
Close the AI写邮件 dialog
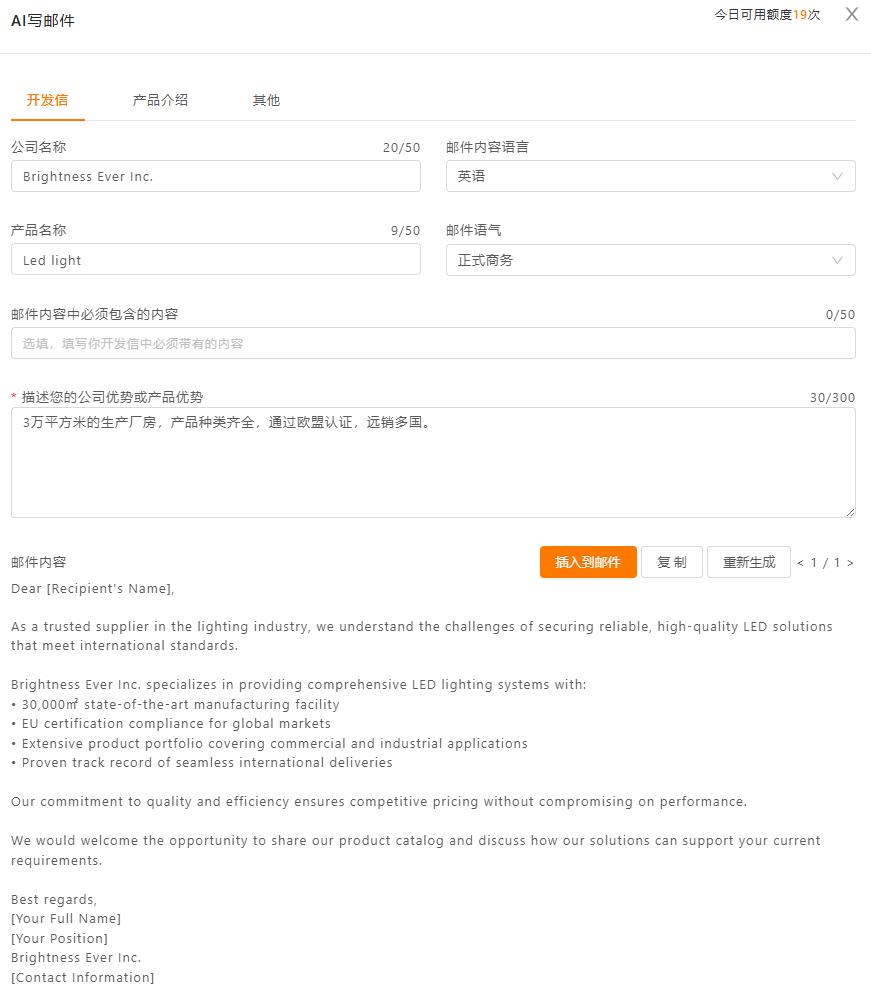851,14
